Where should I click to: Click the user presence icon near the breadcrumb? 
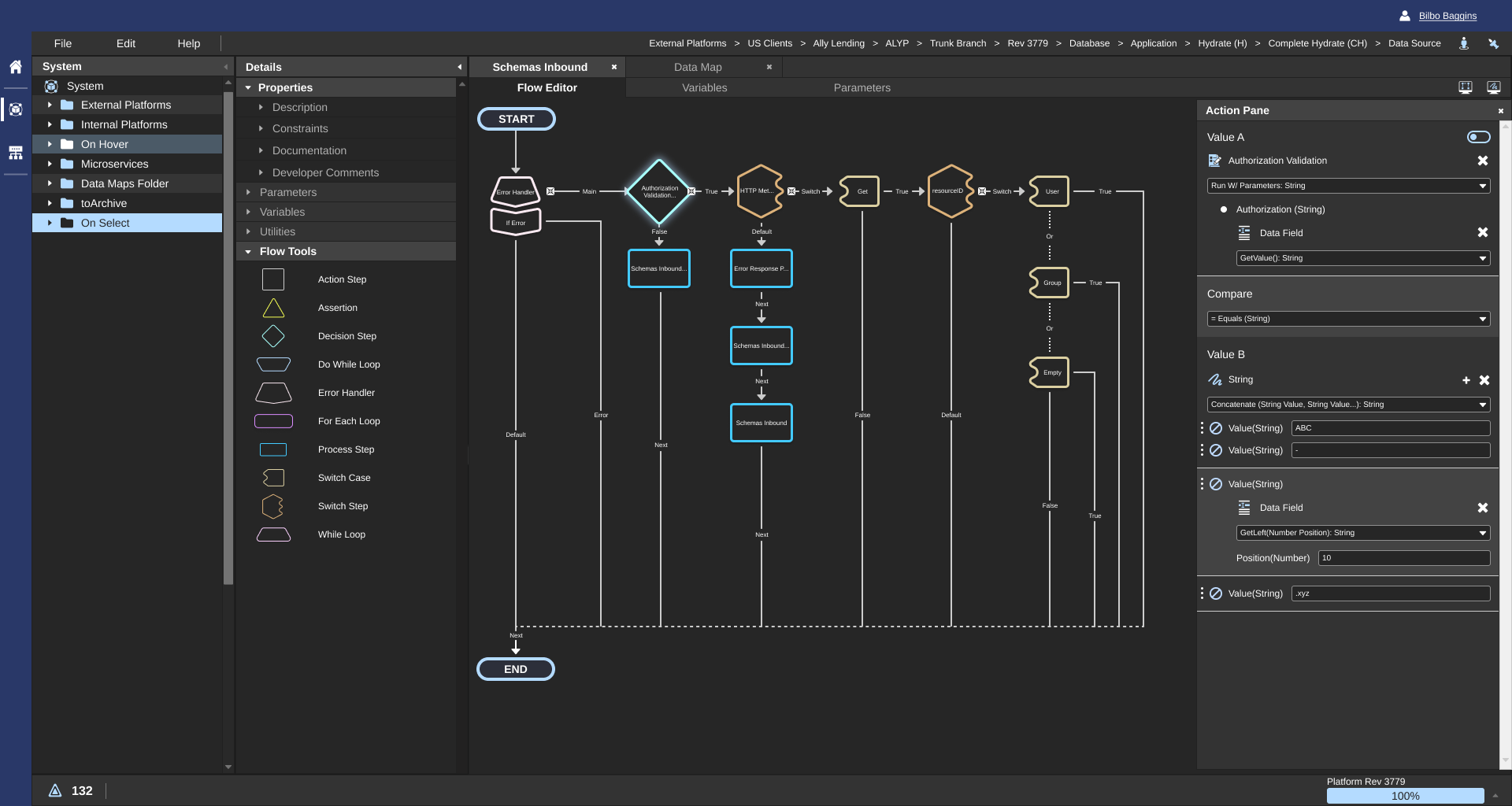point(1464,43)
